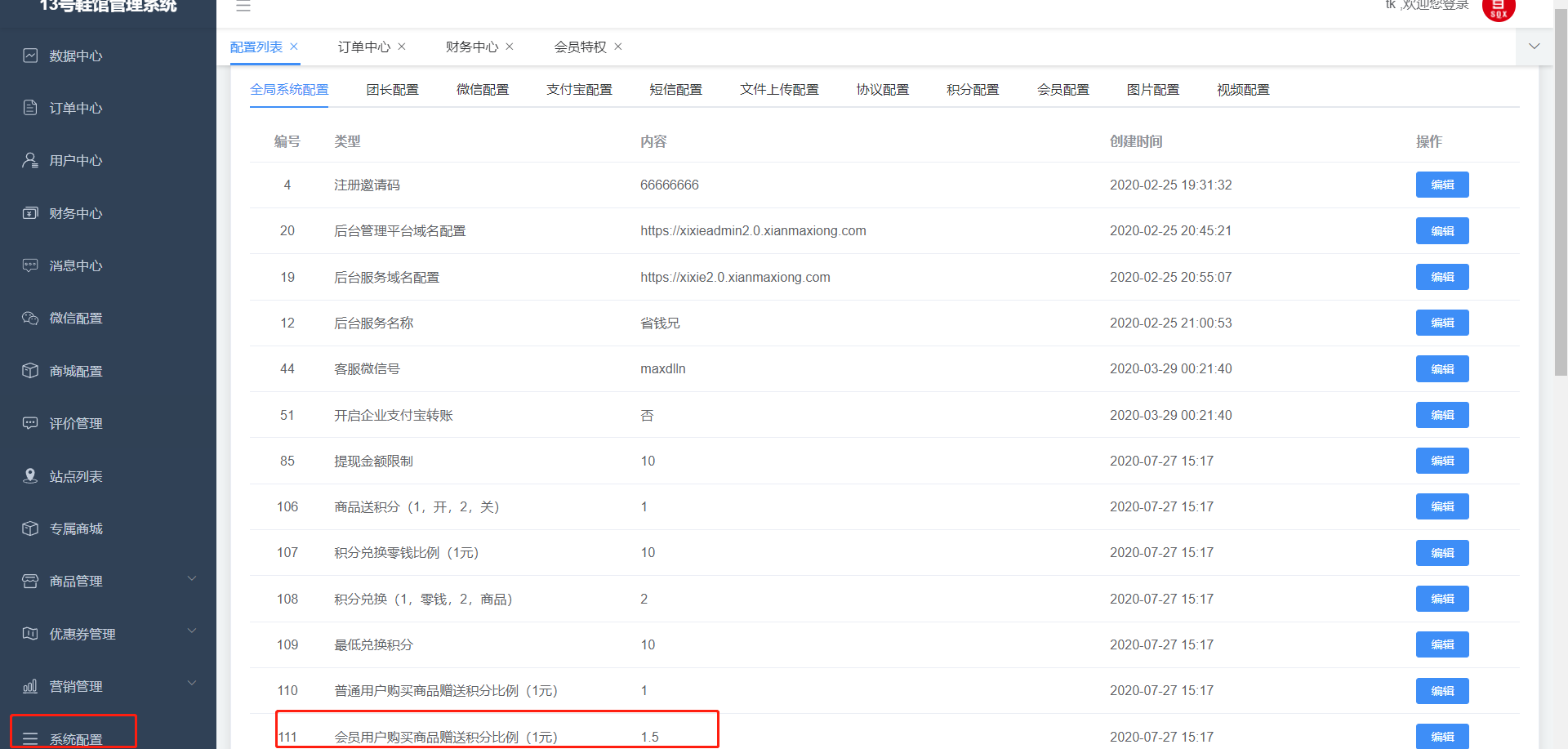1568x749 pixels.
Task: Click the 用户中心 person icon
Action: point(30,160)
